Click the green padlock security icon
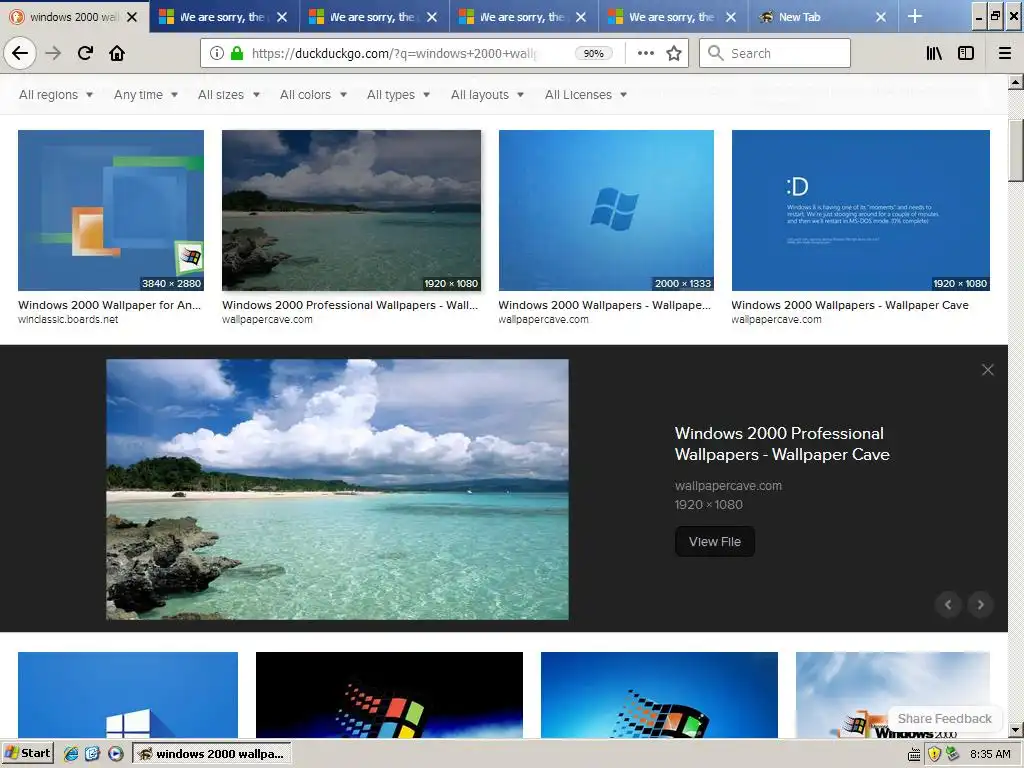1024x768 pixels. [x=237, y=54]
